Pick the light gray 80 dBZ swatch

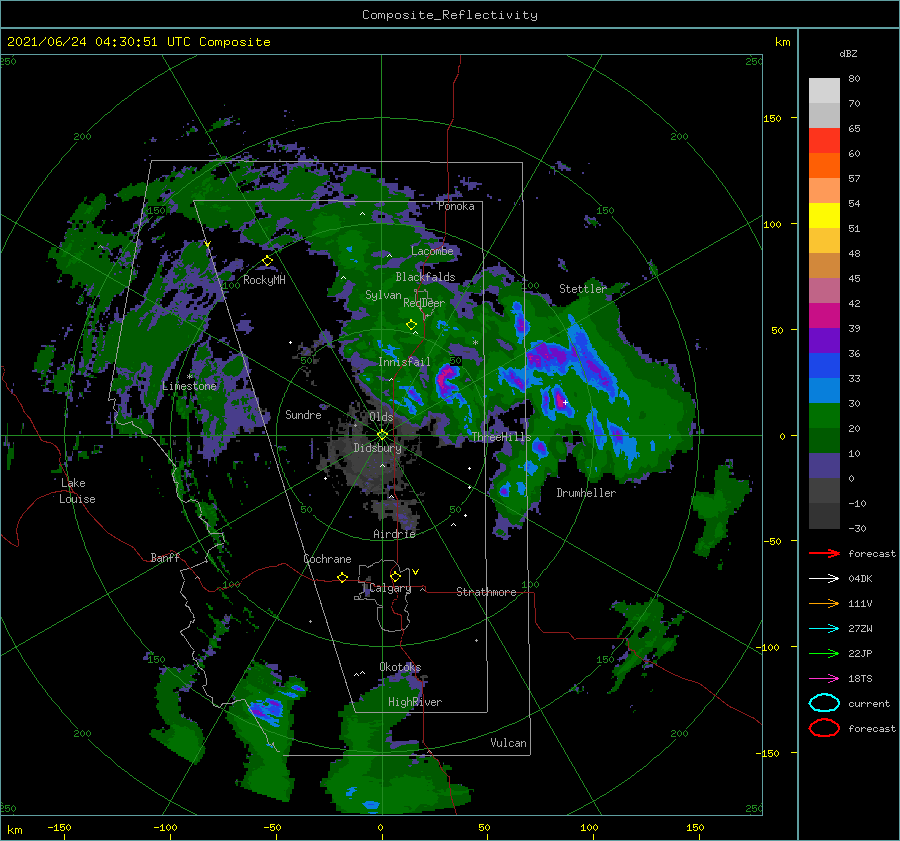[824, 90]
